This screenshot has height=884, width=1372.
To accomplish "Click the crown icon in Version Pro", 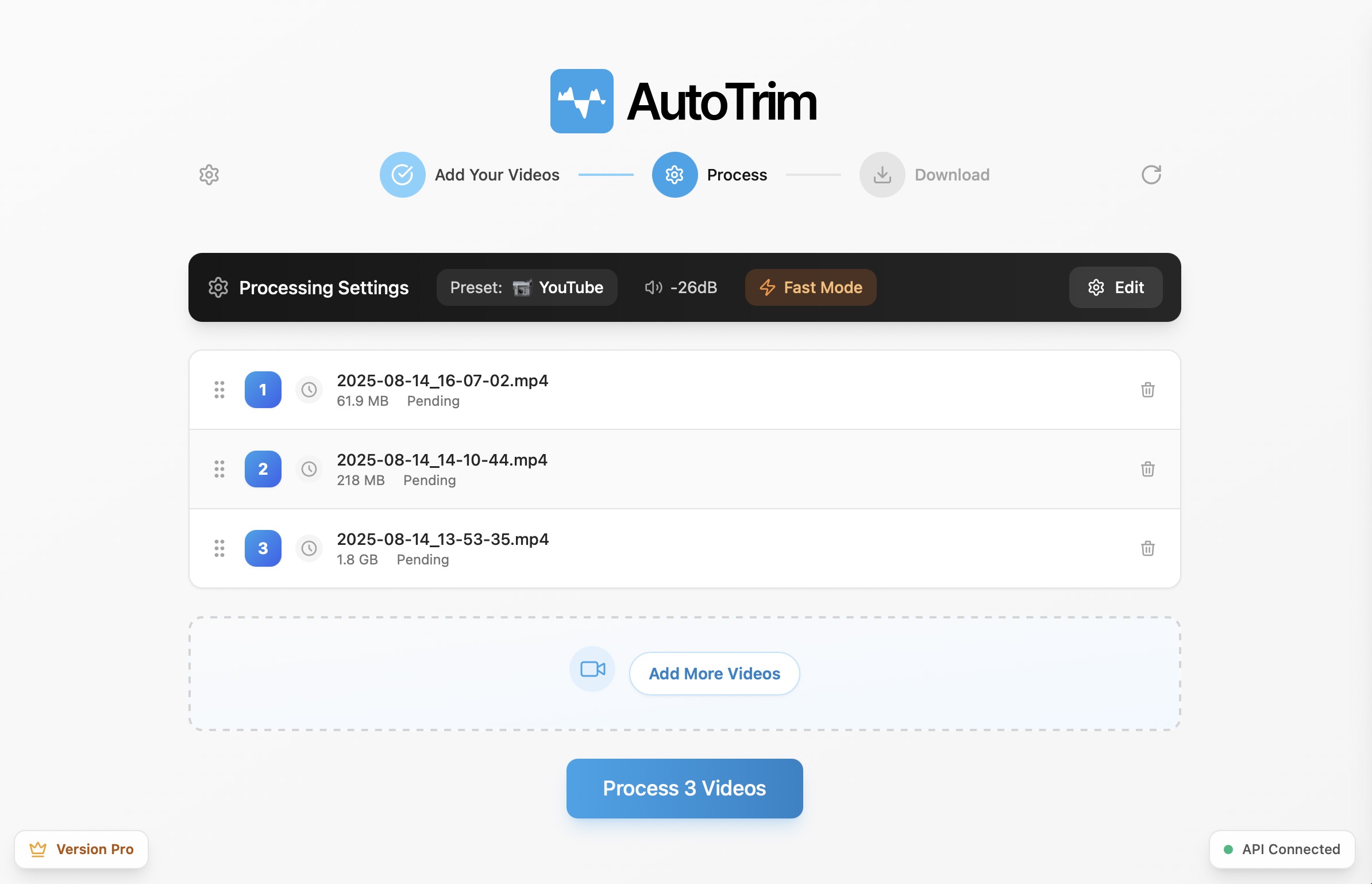I will (x=38, y=850).
